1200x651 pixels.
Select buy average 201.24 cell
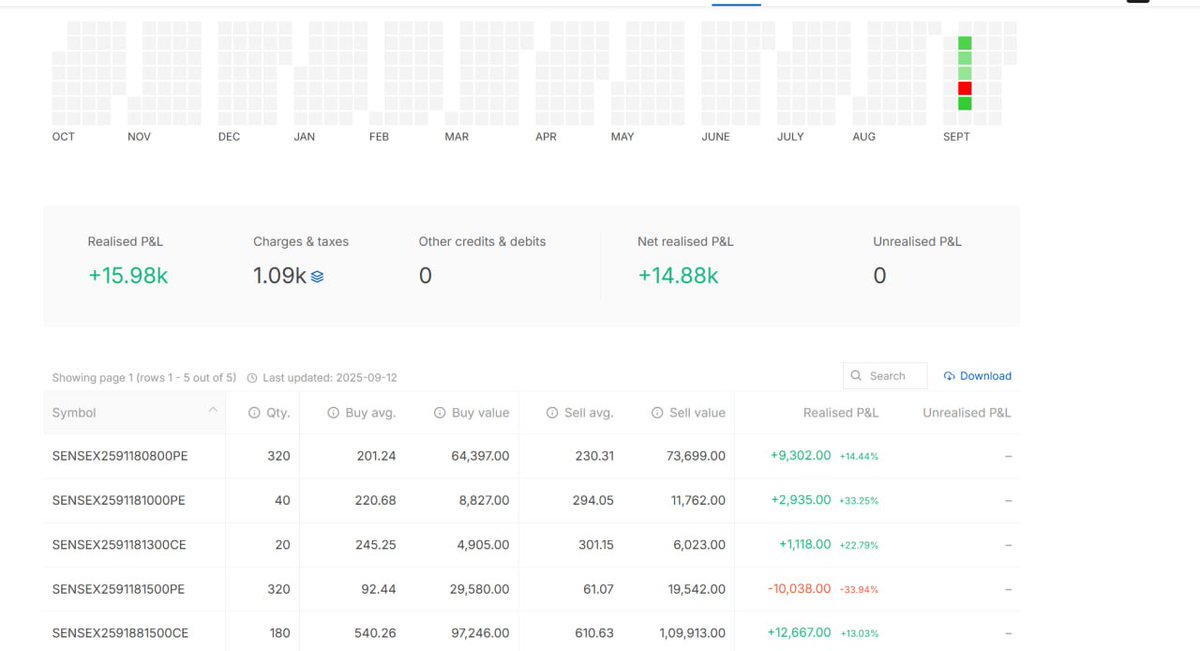point(376,456)
